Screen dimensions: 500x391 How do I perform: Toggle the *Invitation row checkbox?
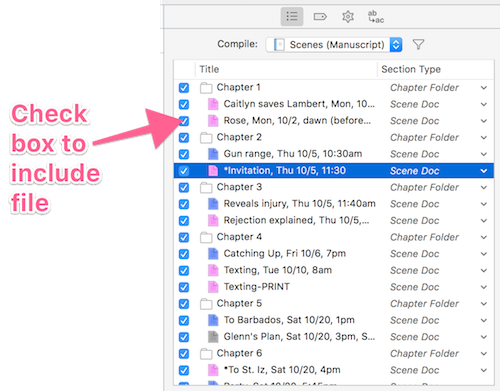(184, 171)
